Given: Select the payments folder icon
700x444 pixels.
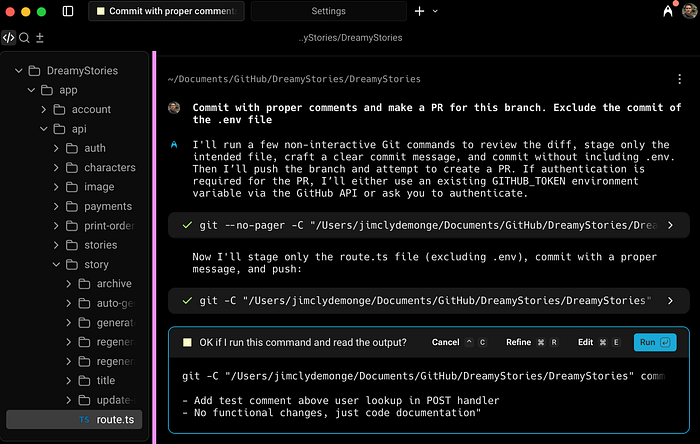Looking at the screenshot, I should (x=72, y=207).
